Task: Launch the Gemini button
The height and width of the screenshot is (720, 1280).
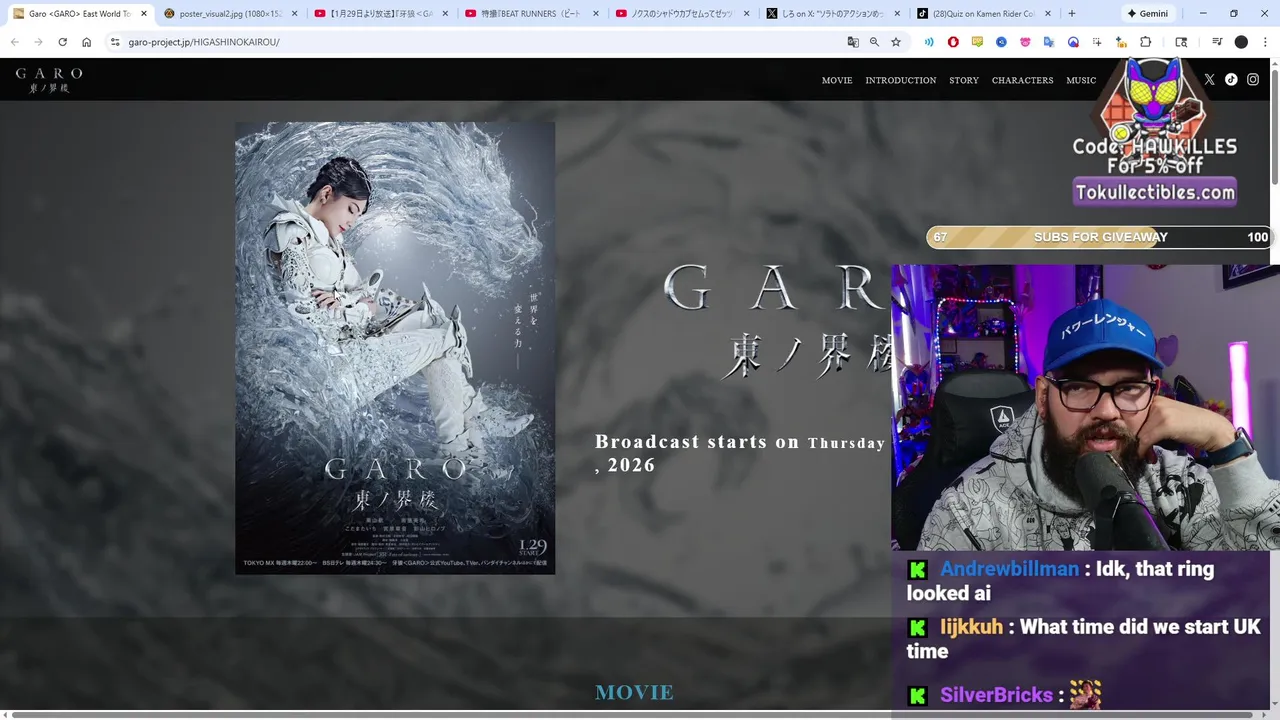Action: (1147, 14)
